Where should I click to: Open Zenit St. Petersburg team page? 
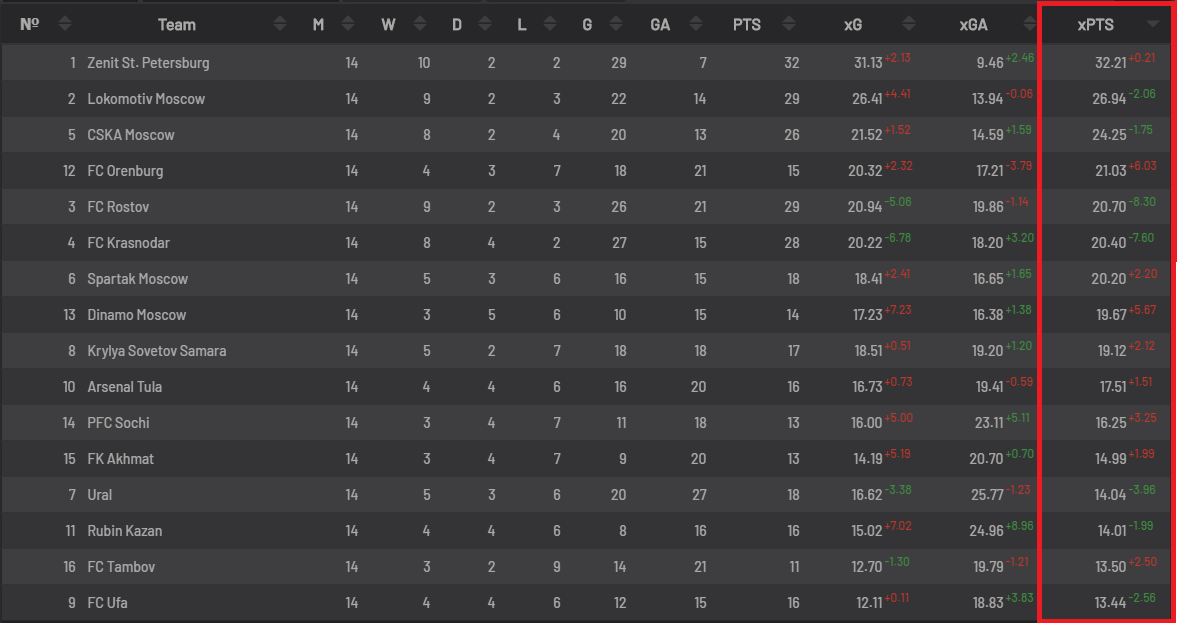148,63
